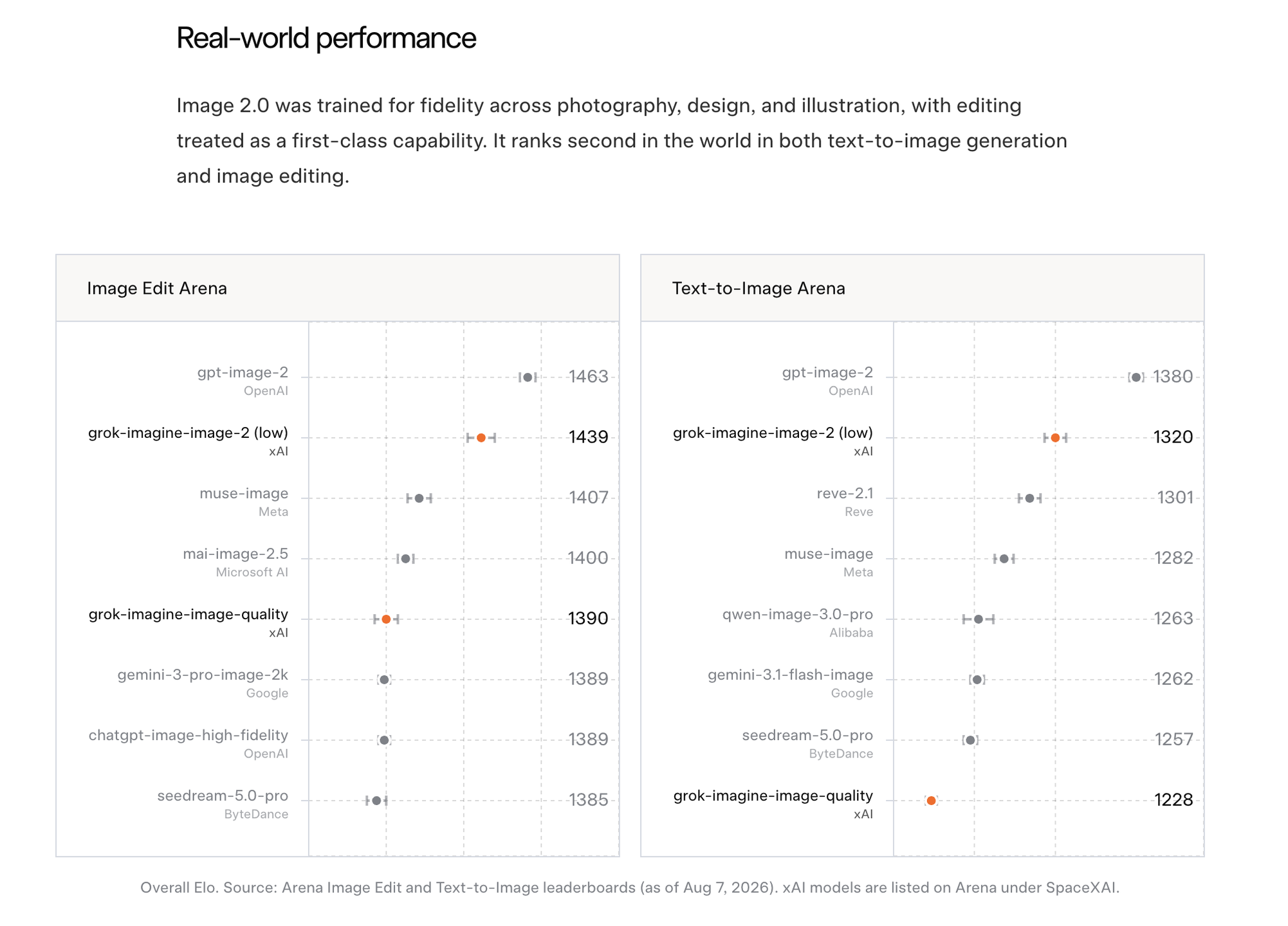Click the 1439 Elo score value
This screenshot has height=926, width=1288.
coord(588,437)
